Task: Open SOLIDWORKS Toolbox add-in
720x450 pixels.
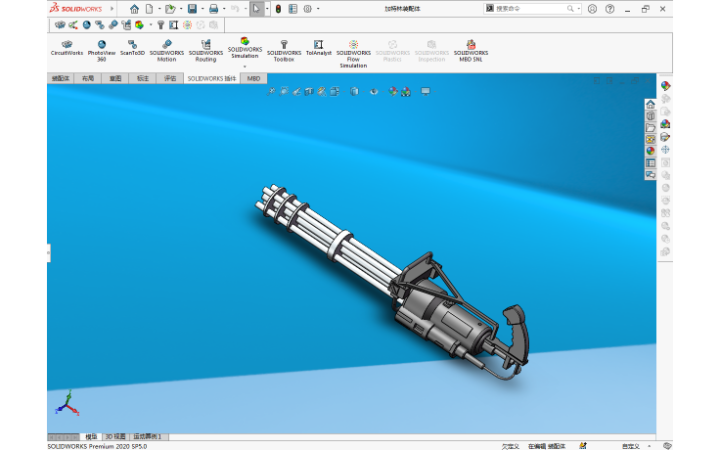Action: 284,49
